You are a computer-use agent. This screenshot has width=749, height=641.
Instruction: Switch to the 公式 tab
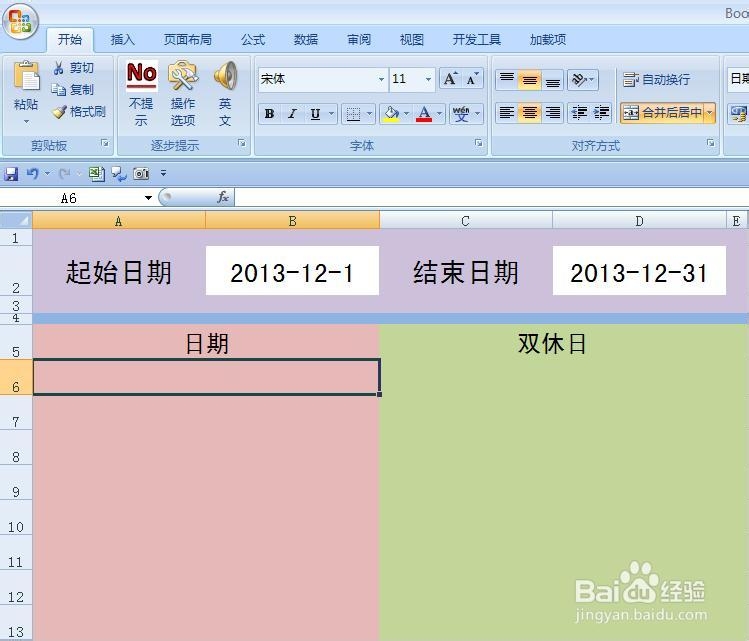click(253, 40)
